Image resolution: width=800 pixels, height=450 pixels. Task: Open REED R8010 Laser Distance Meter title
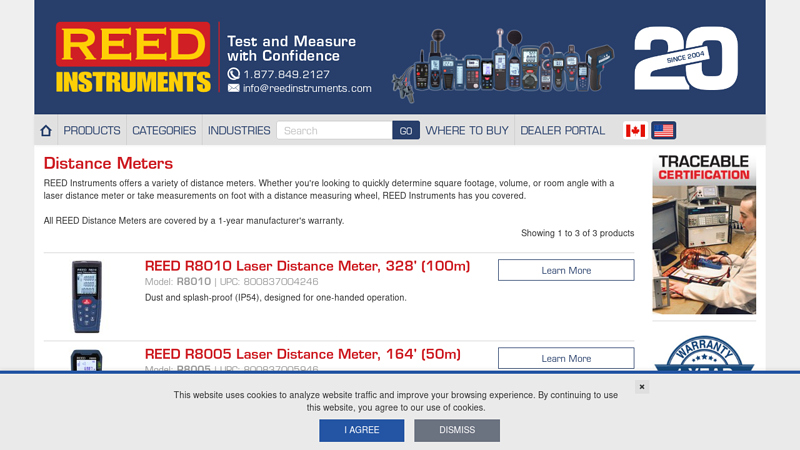pyautogui.click(x=307, y=266)
